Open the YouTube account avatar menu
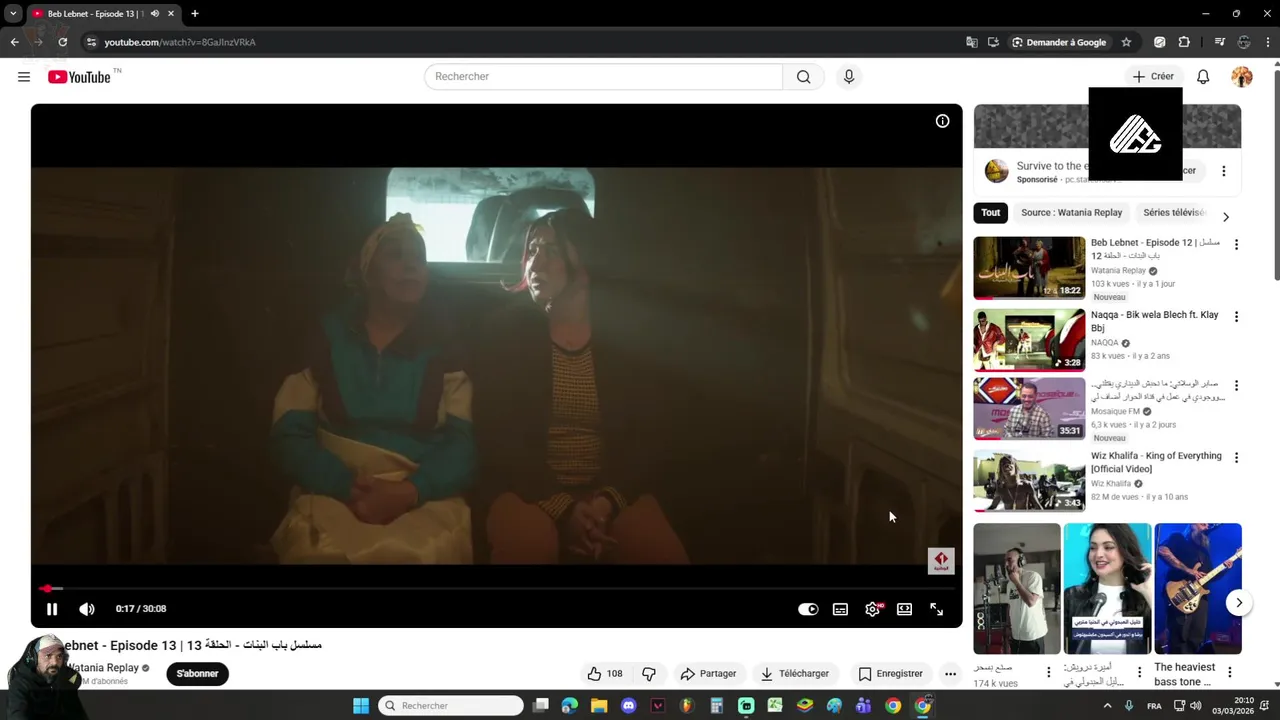The height and width of the screenshot is (720, 1280). click(1242, 77)
